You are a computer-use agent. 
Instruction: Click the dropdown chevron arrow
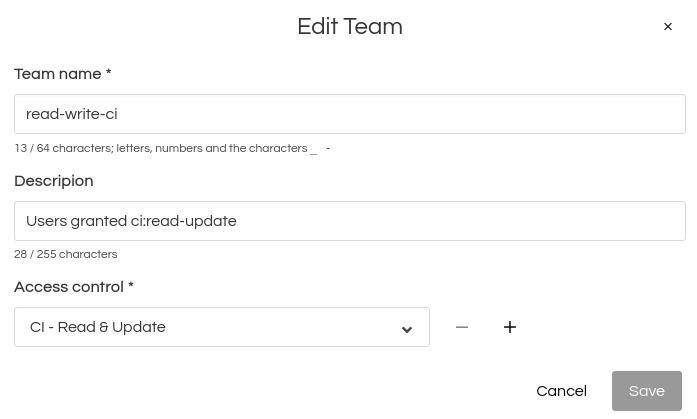[407, 329]
